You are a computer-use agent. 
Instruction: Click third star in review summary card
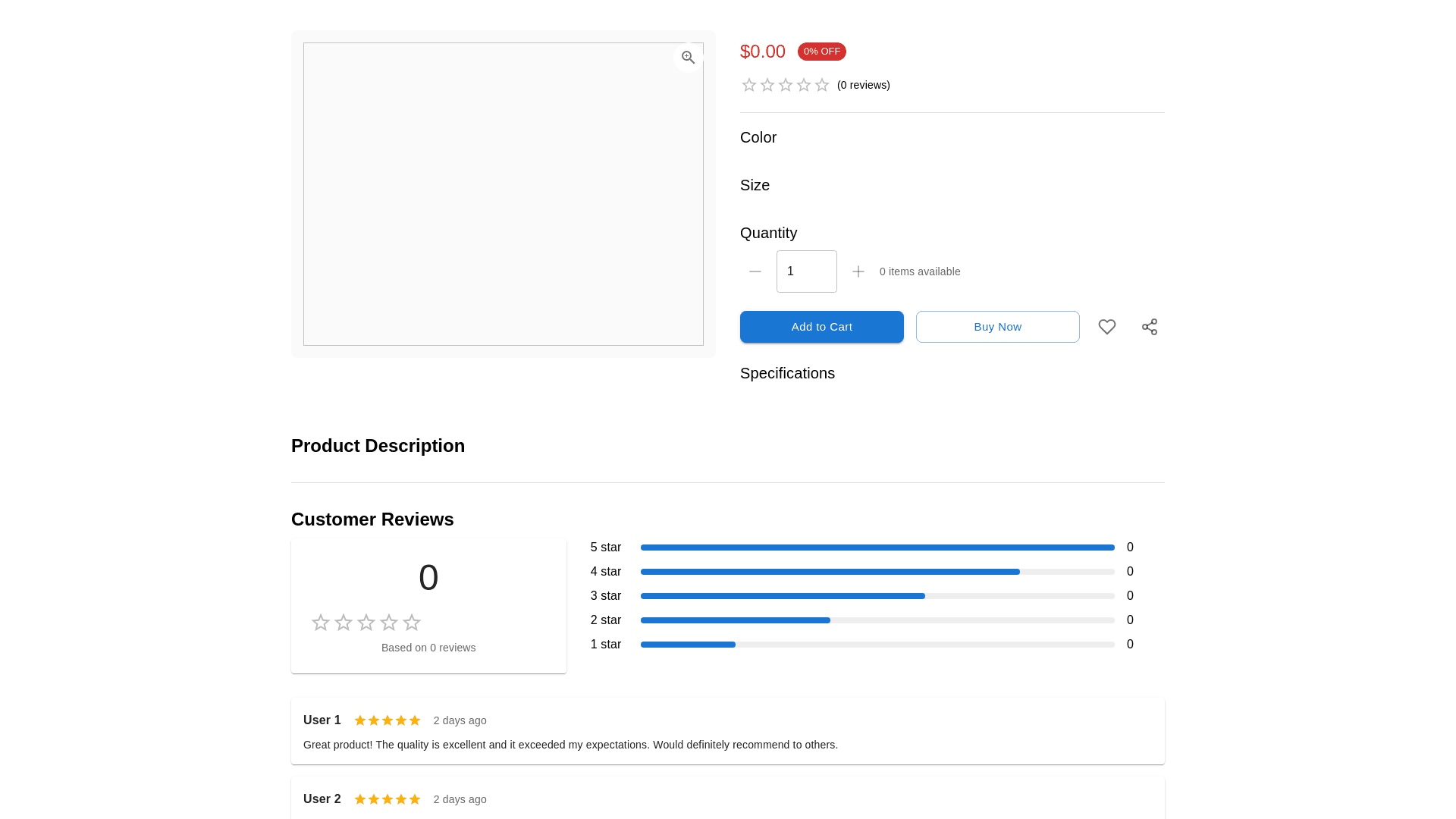tap(366, 623)
